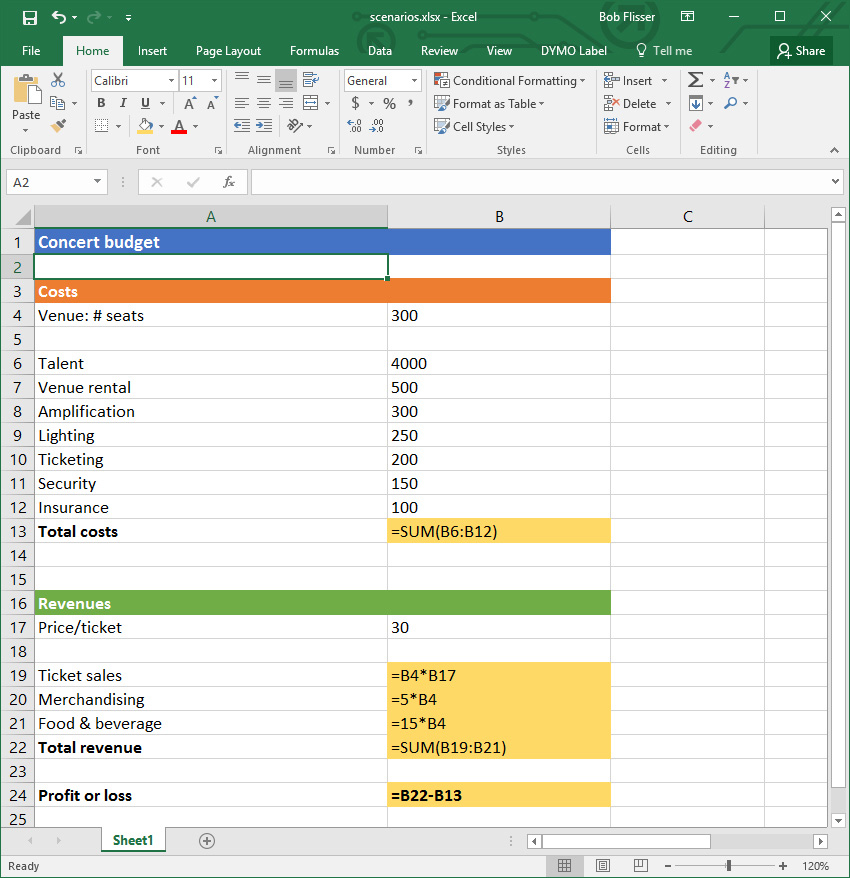Image resolution: width=850 pixels, height=878 pixels.
Task: Click the Paste button
Action: point(26,104)
